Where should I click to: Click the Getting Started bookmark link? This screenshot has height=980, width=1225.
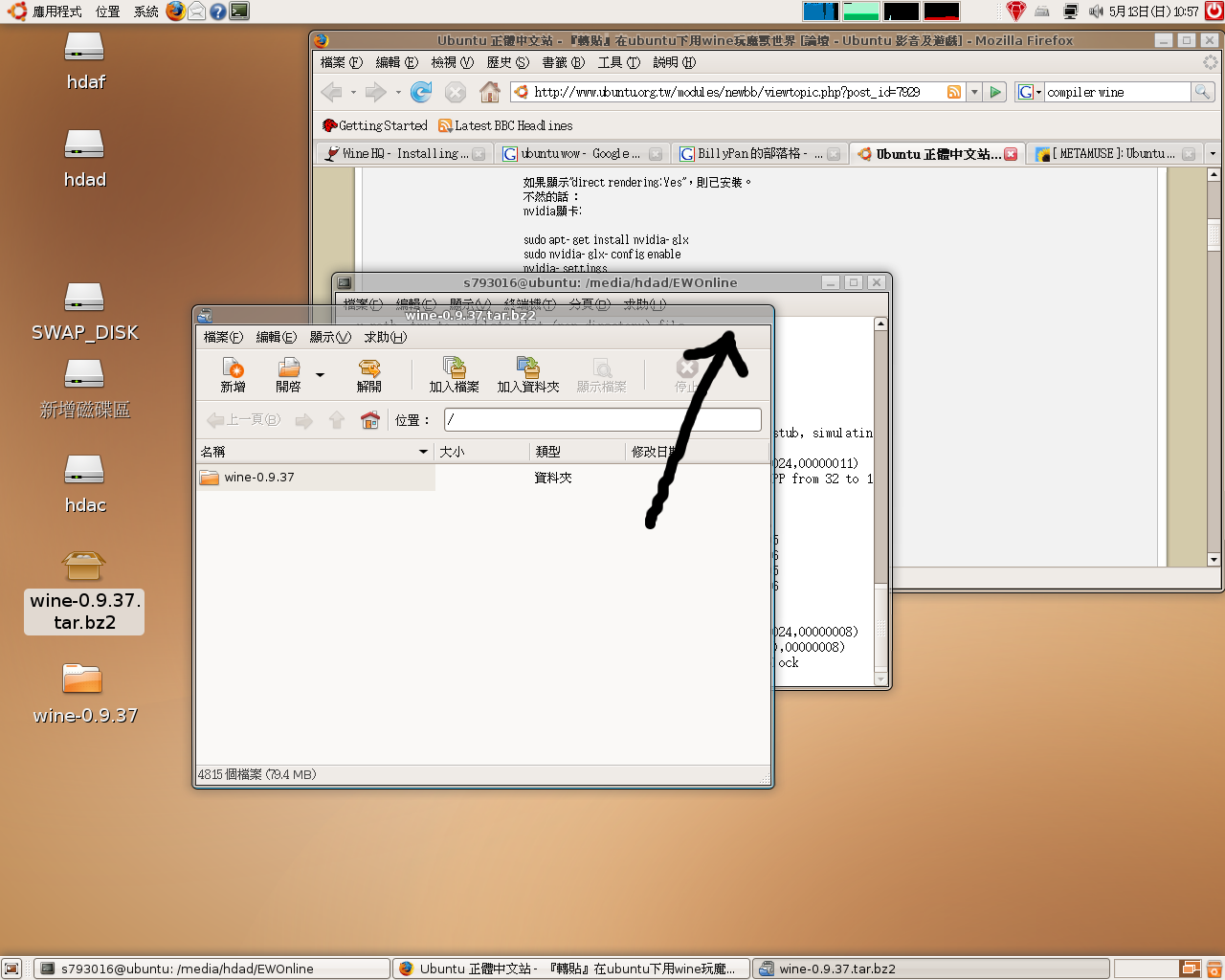[x=375, y=125]
